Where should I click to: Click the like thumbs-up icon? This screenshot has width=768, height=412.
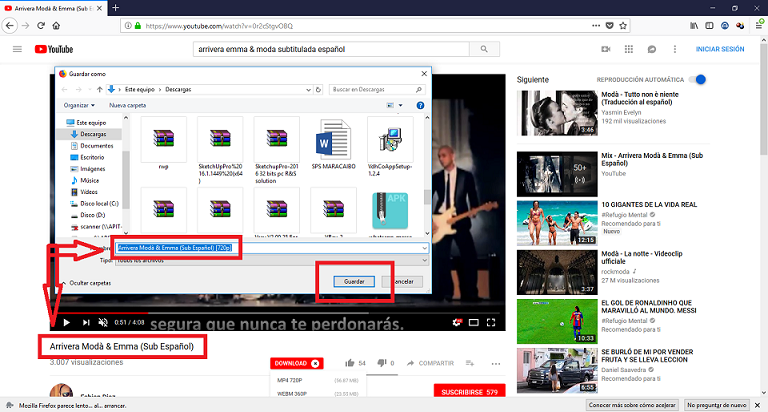click(x=350, y=363)
